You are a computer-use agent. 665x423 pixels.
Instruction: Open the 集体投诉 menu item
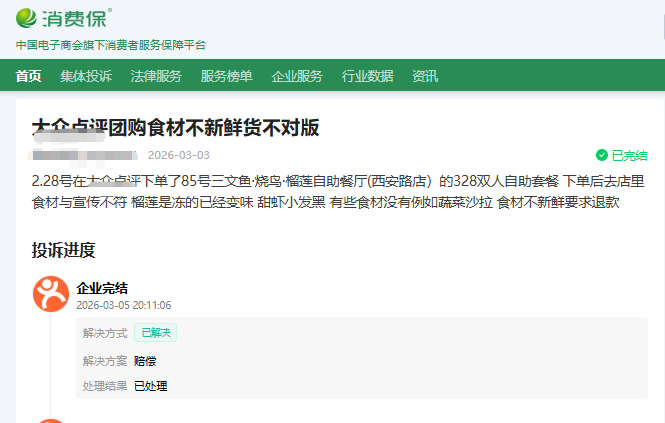tap(86, 76)
